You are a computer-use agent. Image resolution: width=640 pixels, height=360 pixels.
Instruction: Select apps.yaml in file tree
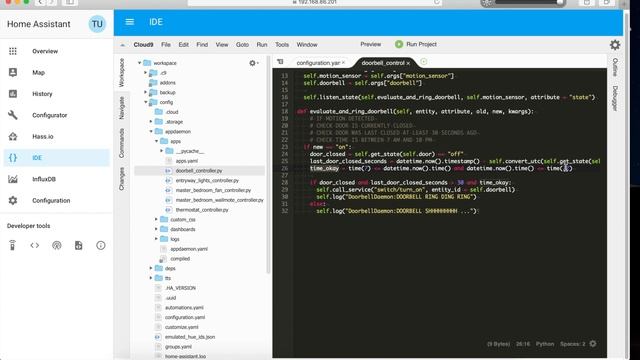[x=187, y=161]
